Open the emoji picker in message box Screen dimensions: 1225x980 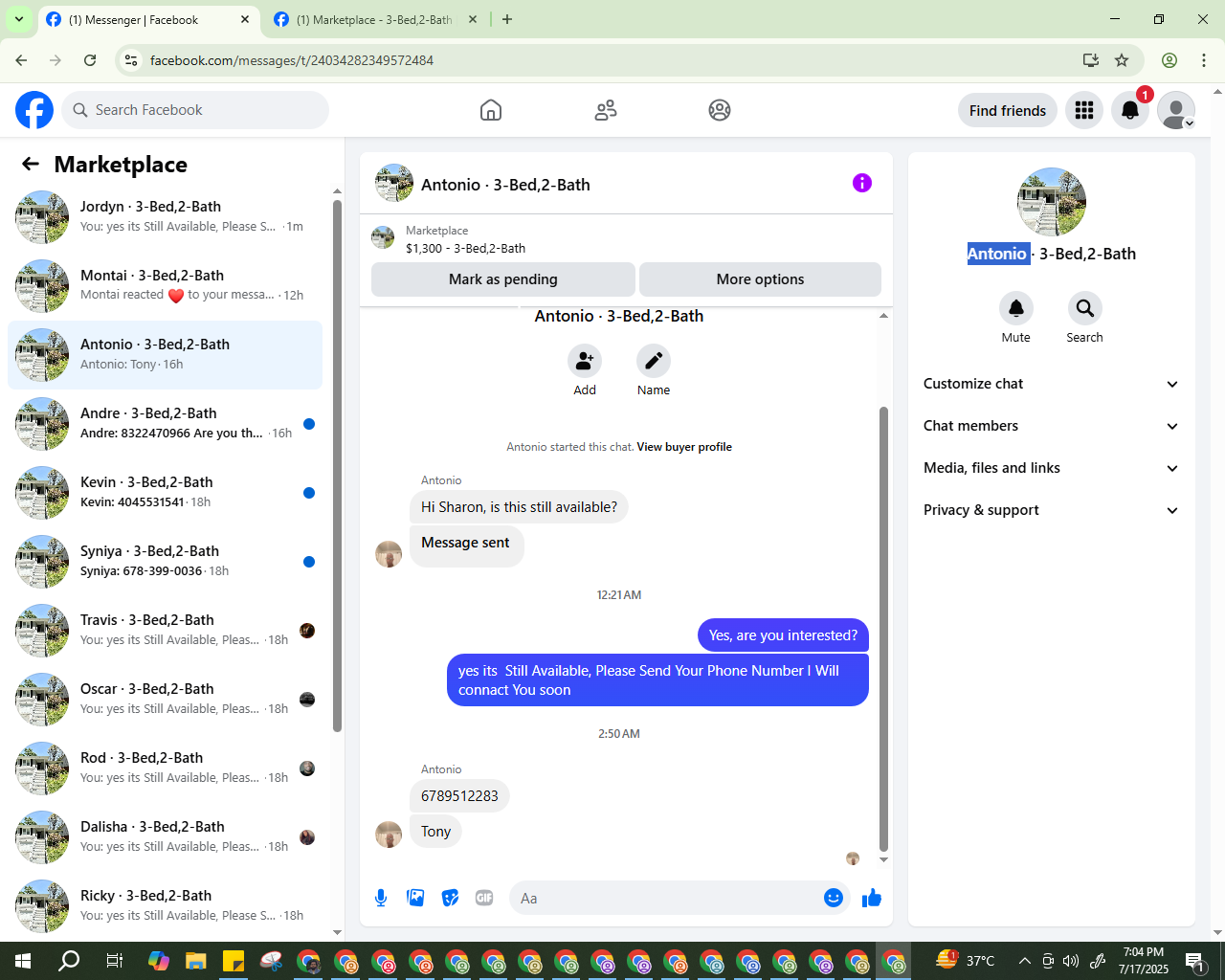[834, 898]
